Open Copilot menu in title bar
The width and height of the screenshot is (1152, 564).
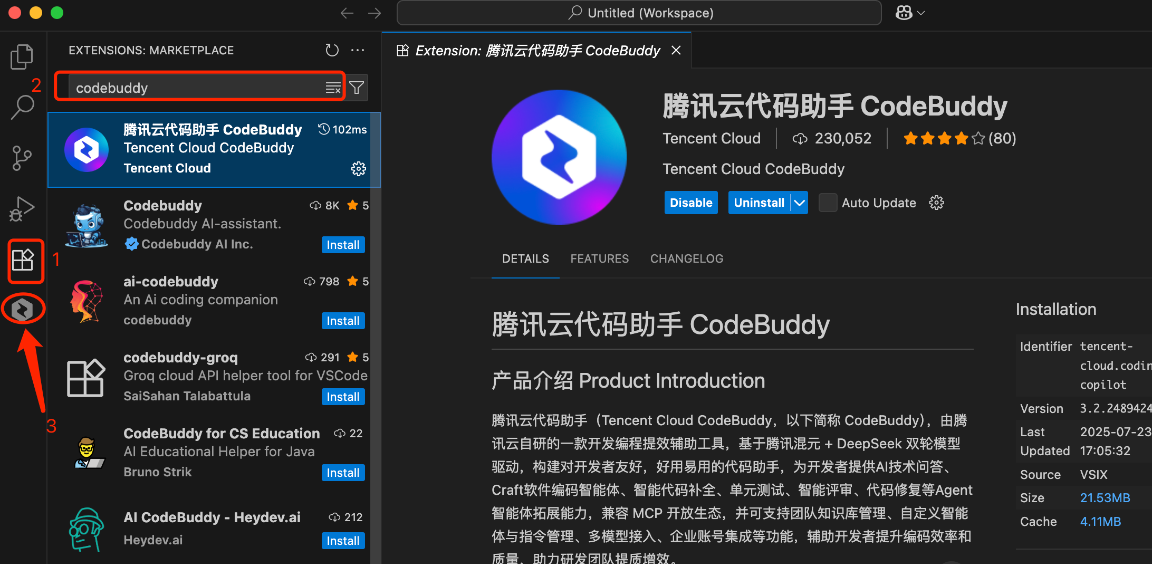(910, 12)
